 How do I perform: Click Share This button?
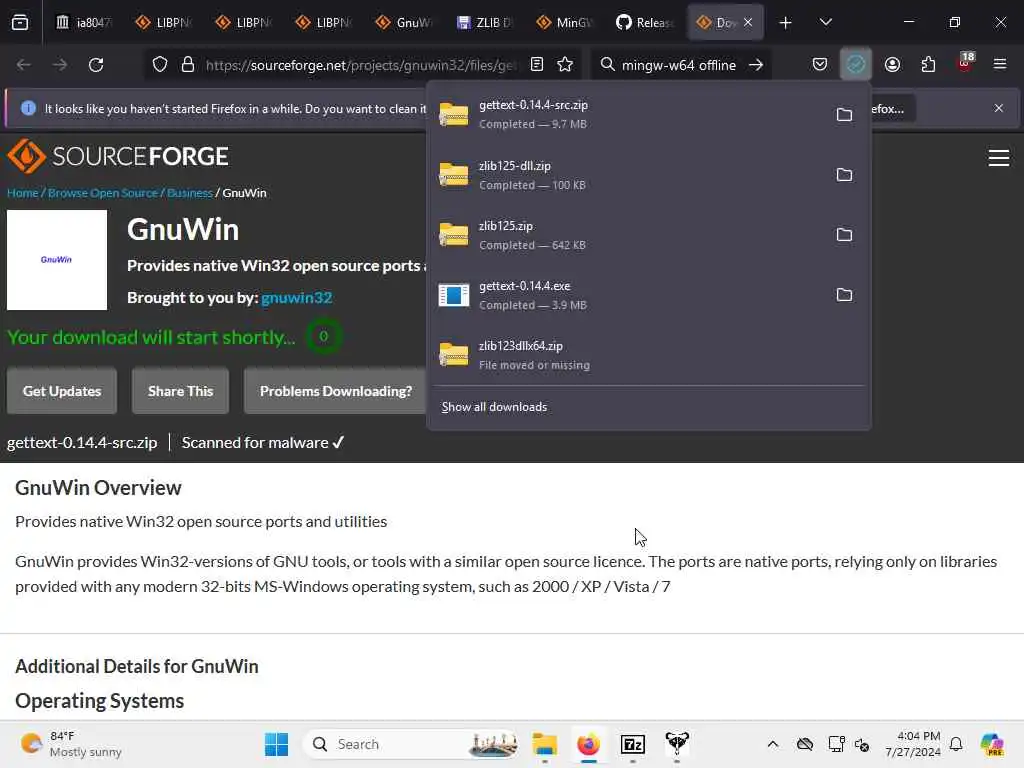(180, 391)
